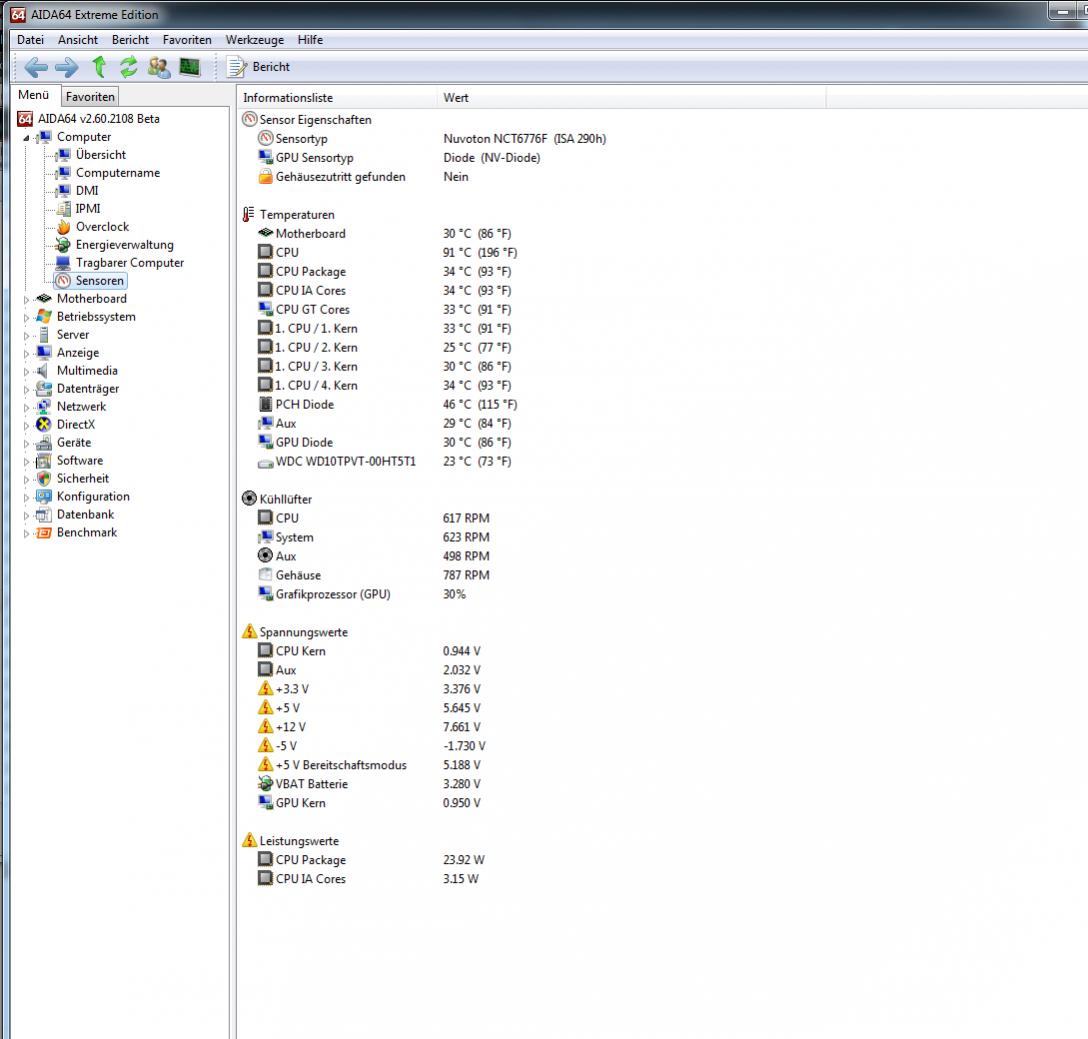Expand the Benchmark tree node
1088x1039 pixels.
click(26, 533)
